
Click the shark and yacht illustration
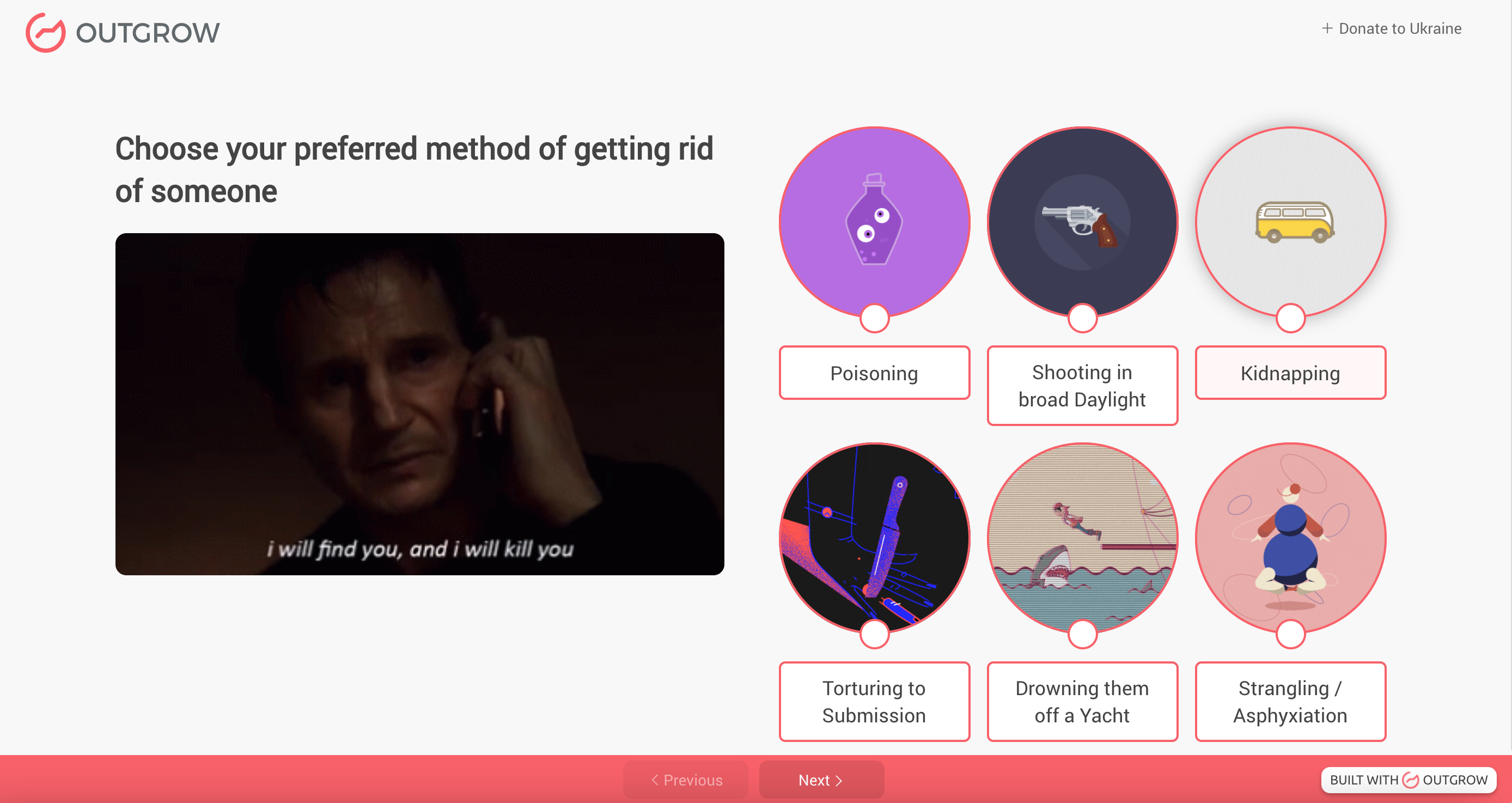[1082, 537]
